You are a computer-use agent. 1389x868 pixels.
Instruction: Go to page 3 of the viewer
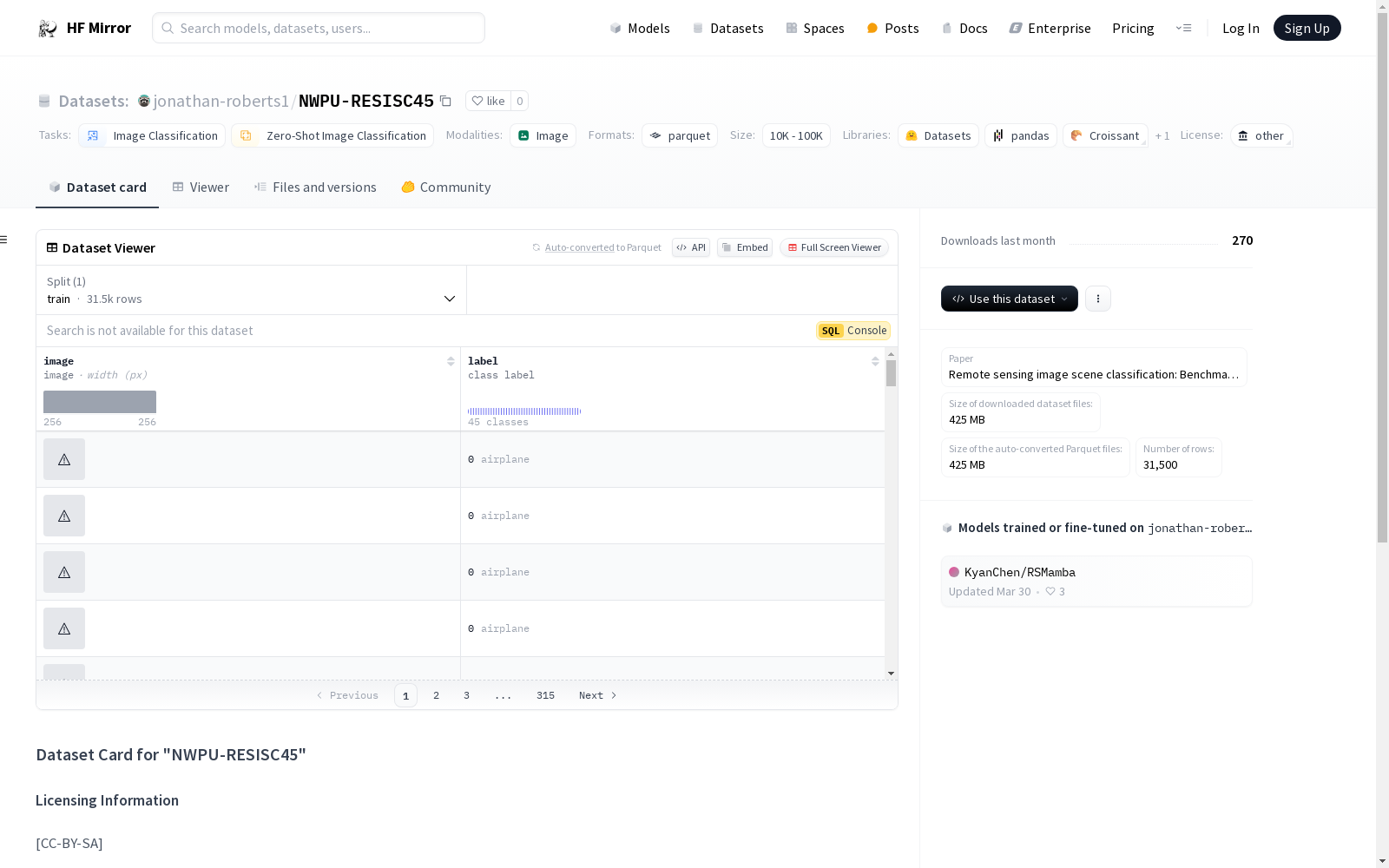[466, 695]
